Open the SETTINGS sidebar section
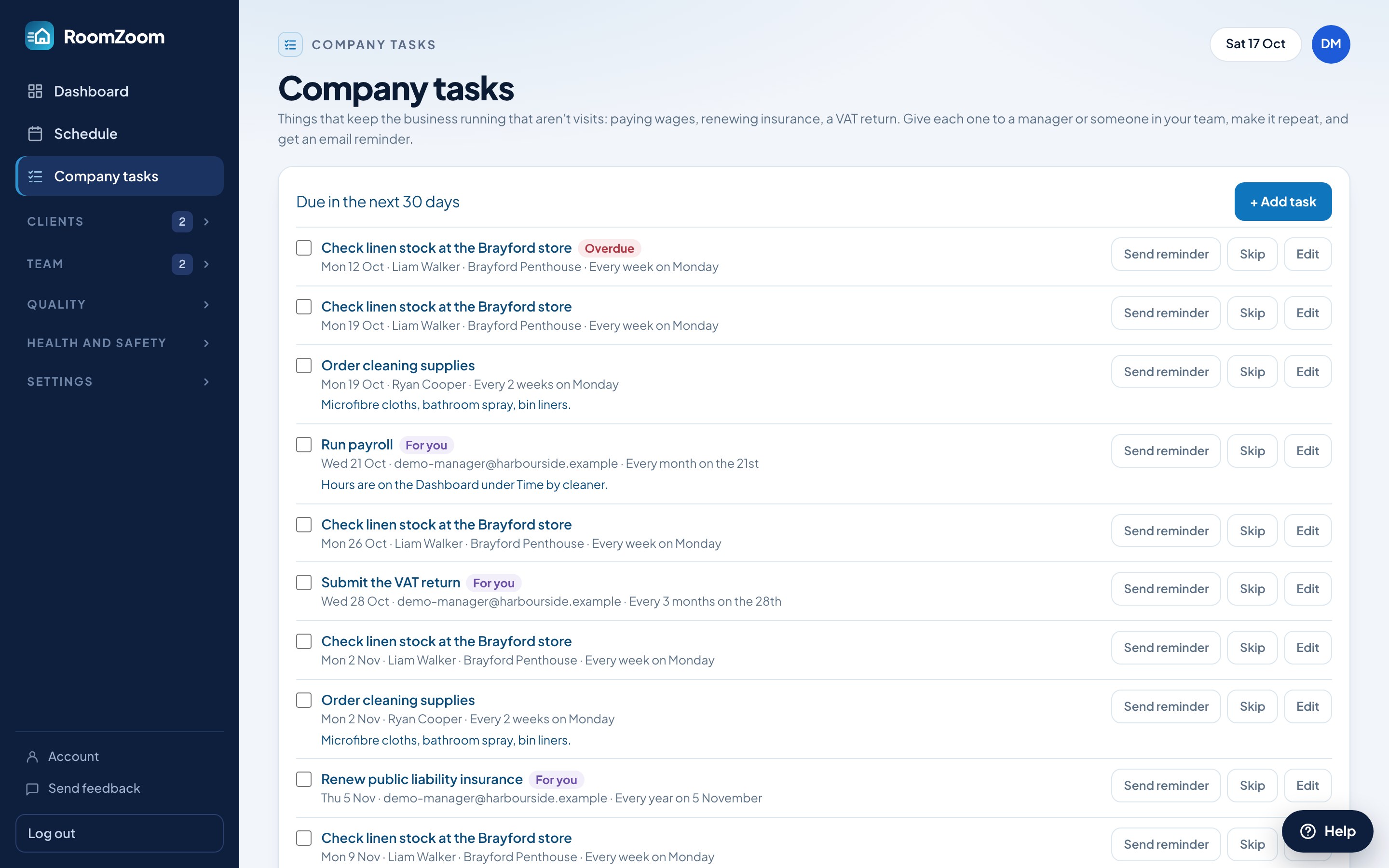 (x=120, y=382)
